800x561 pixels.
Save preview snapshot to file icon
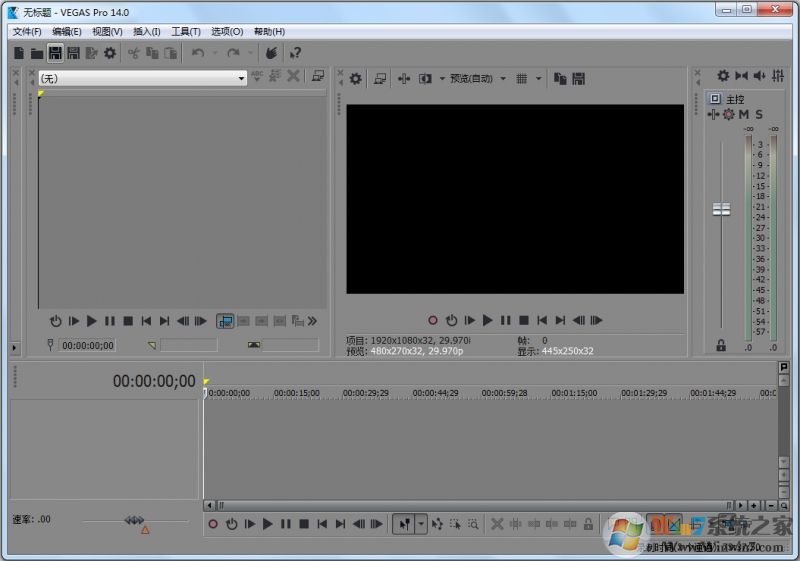click(x=579, y=79)
